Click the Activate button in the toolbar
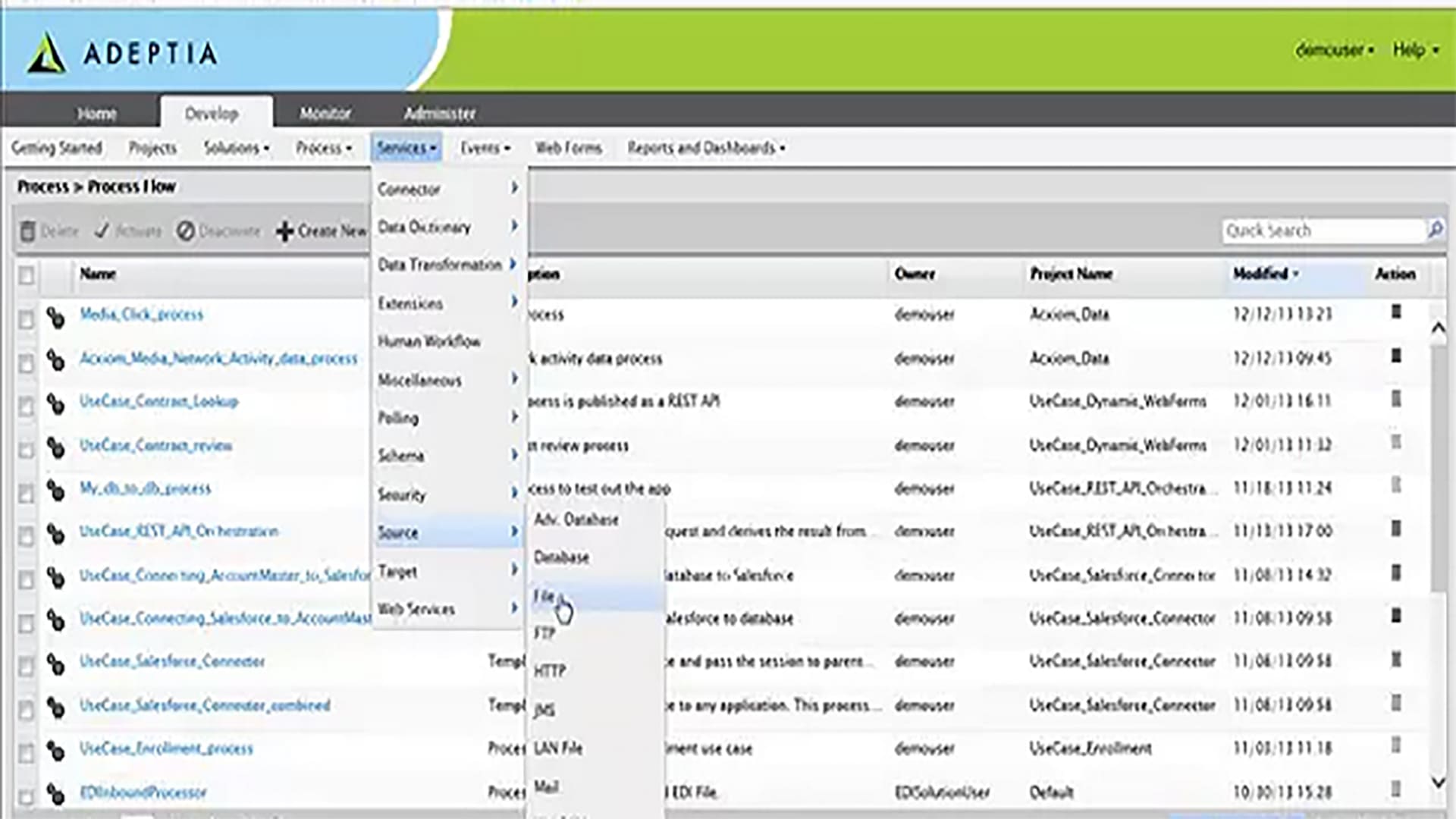1456x819 pixels. (x=127, y=231)
